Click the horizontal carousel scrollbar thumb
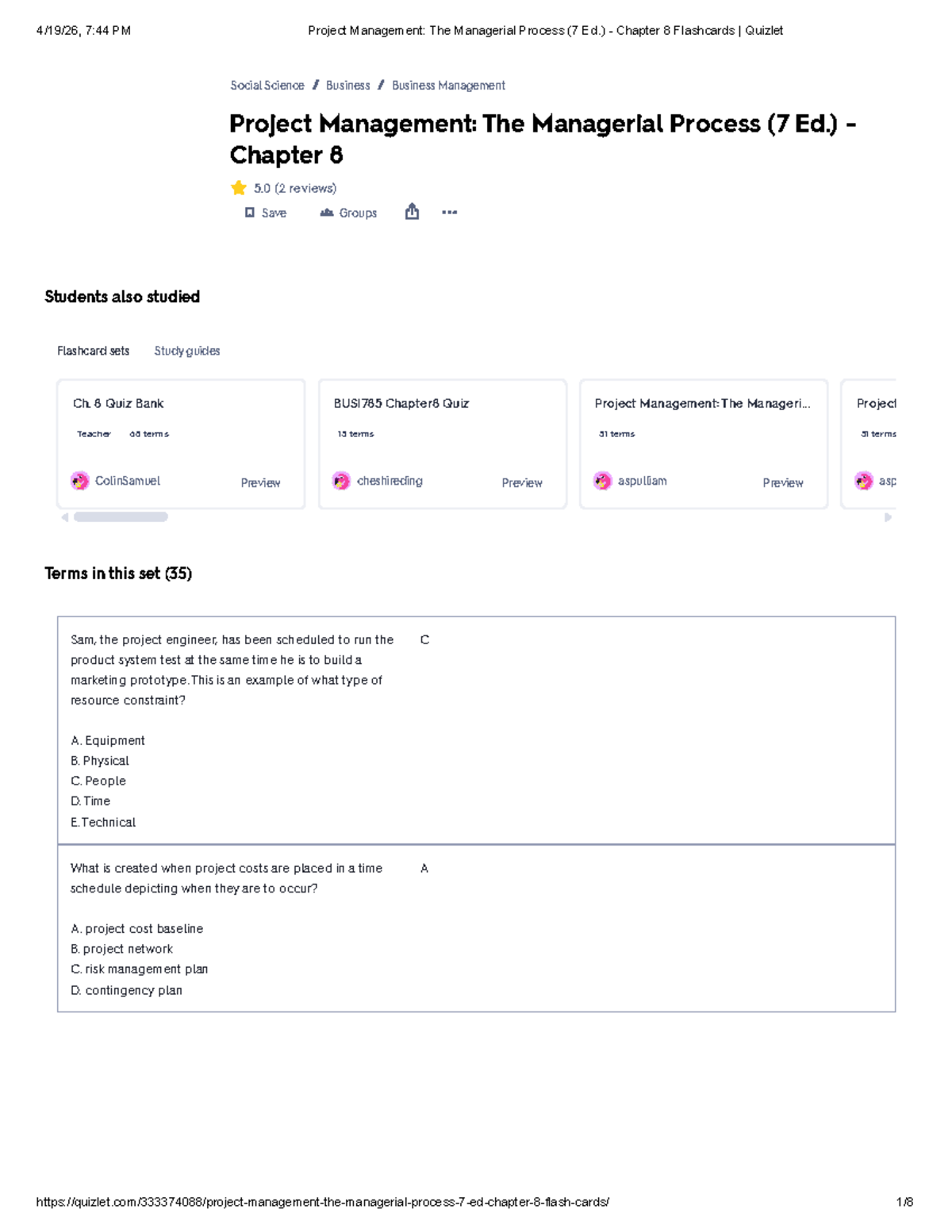Viewport: 952px width, 1232px height. pyautogui.click(x=121, y=517)
